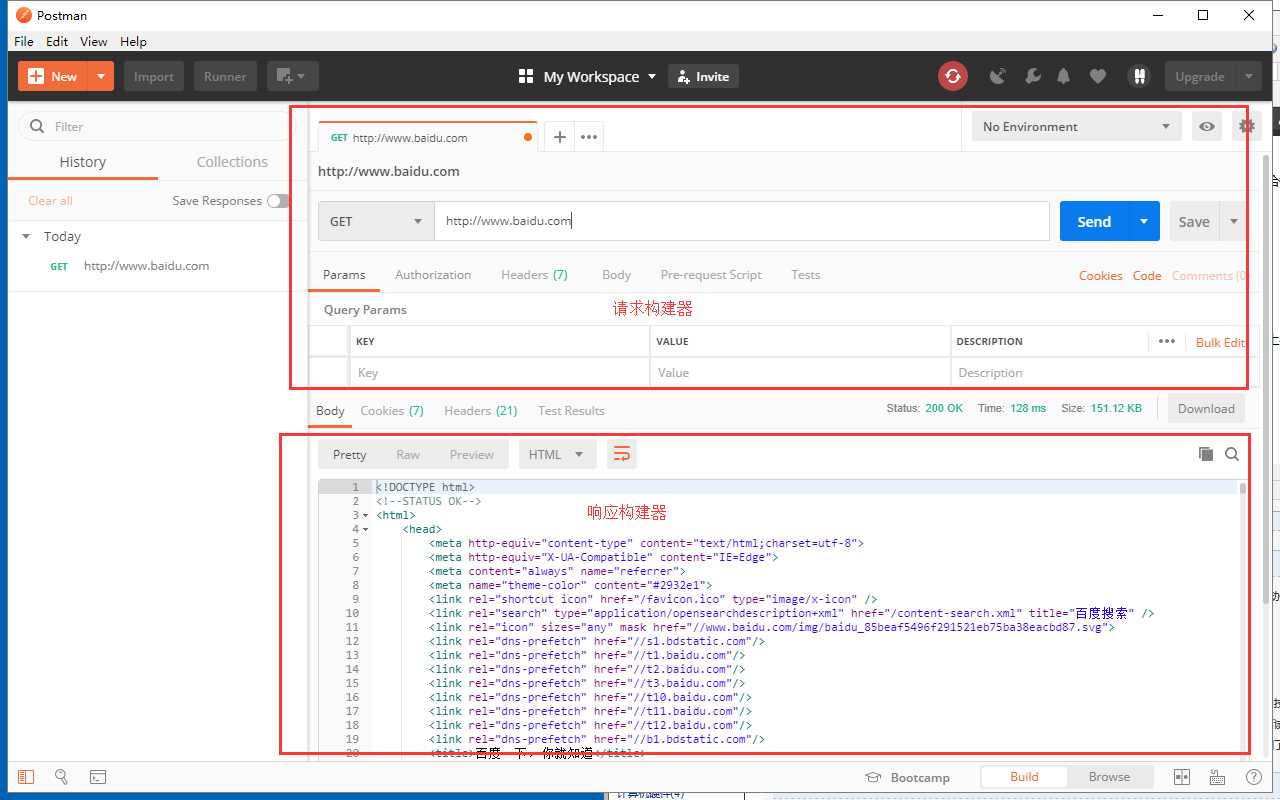The width and height of the screenshot is (1280, 800).
Task: Click the Invite button
Action: coord(703,76)
